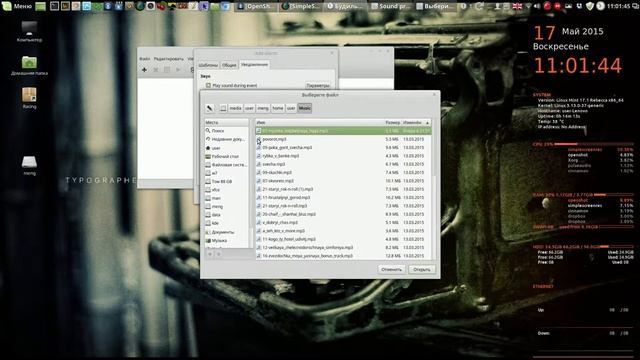The width and height of the screenshot is (640, 360).
Task: Add bookmark with the plus button
Action: 210,254
